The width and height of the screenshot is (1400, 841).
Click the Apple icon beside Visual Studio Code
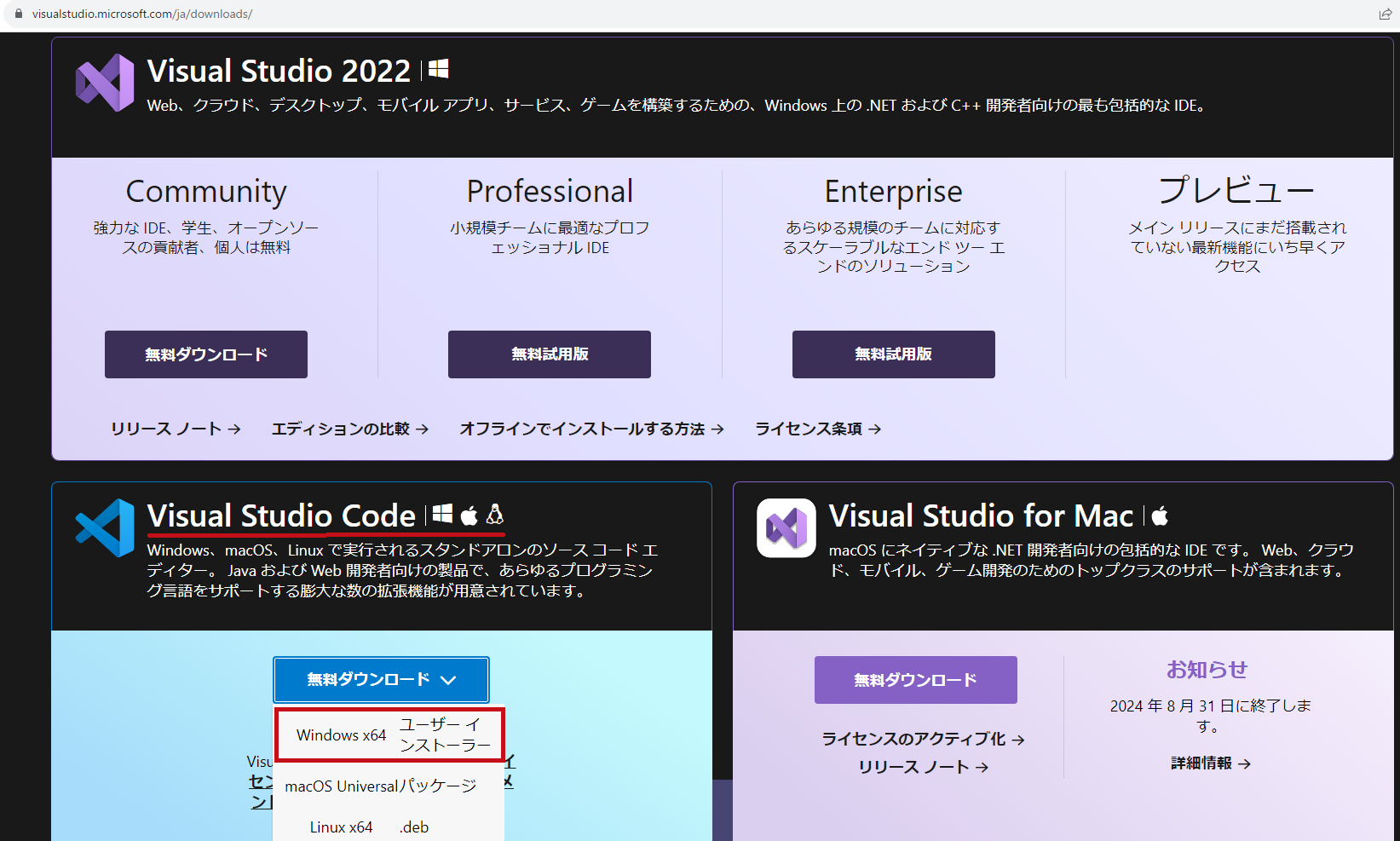point(469,515)
